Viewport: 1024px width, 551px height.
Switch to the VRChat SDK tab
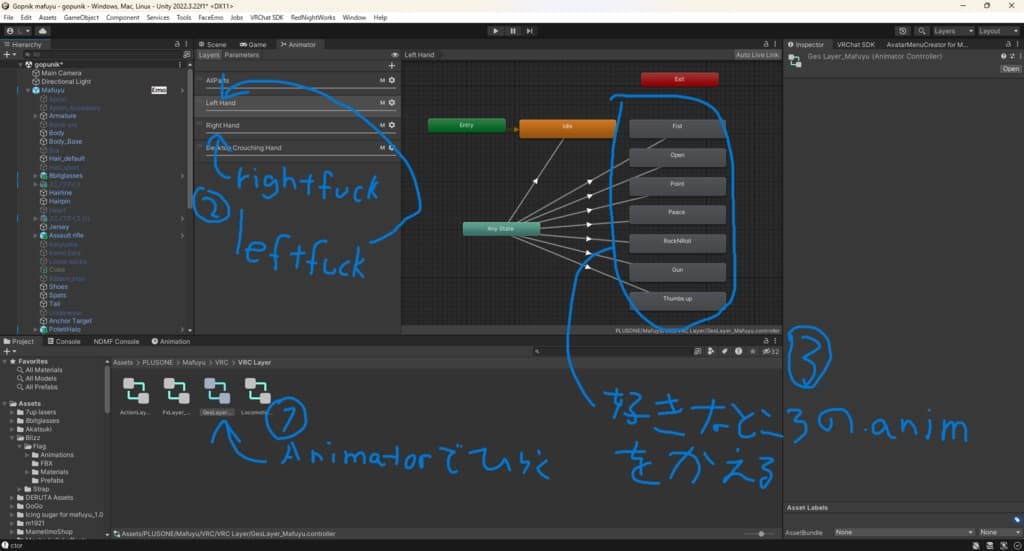coord(856,44)
